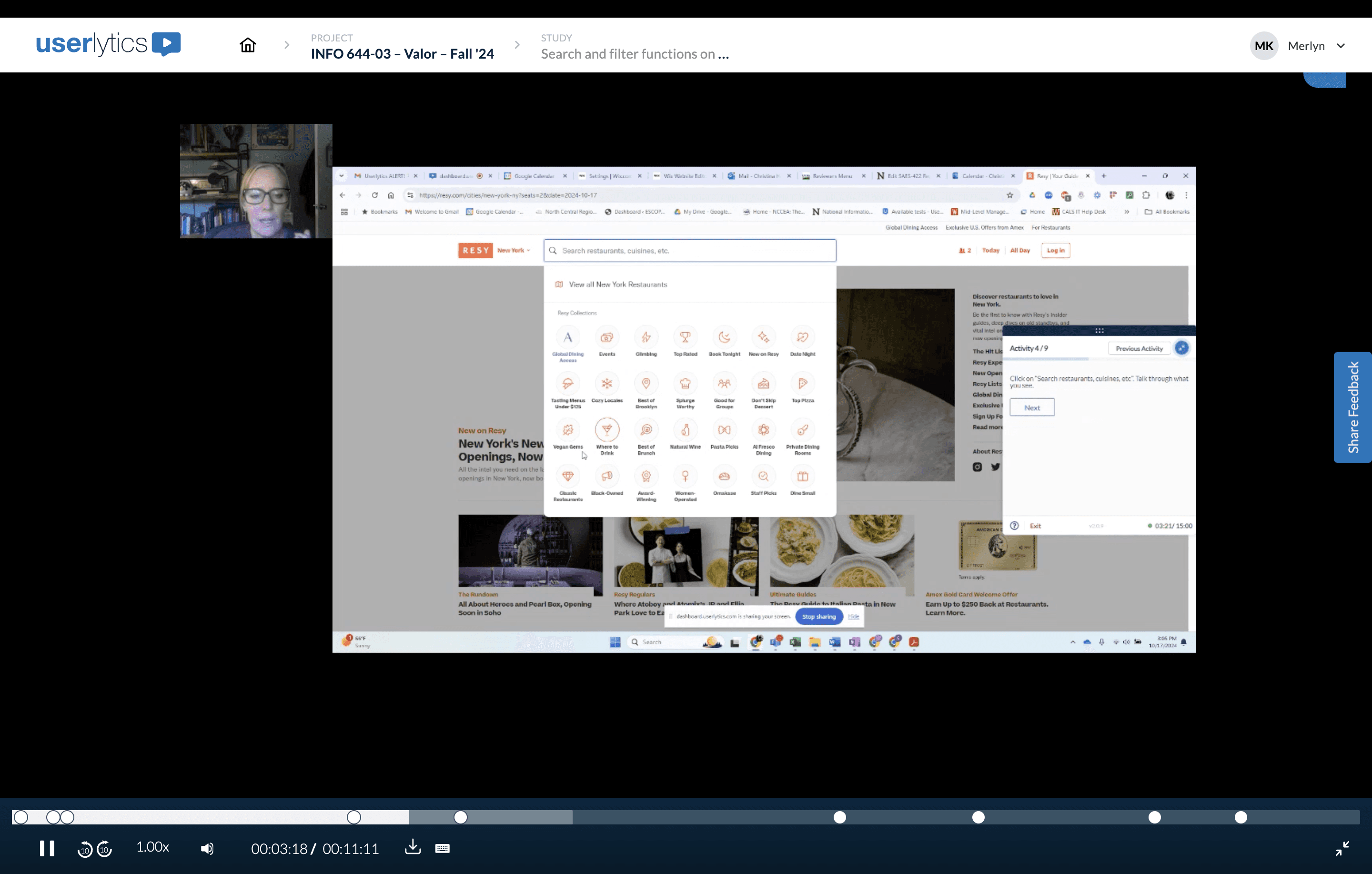
Task: Mute the video volume
Action: coord(207,849)
